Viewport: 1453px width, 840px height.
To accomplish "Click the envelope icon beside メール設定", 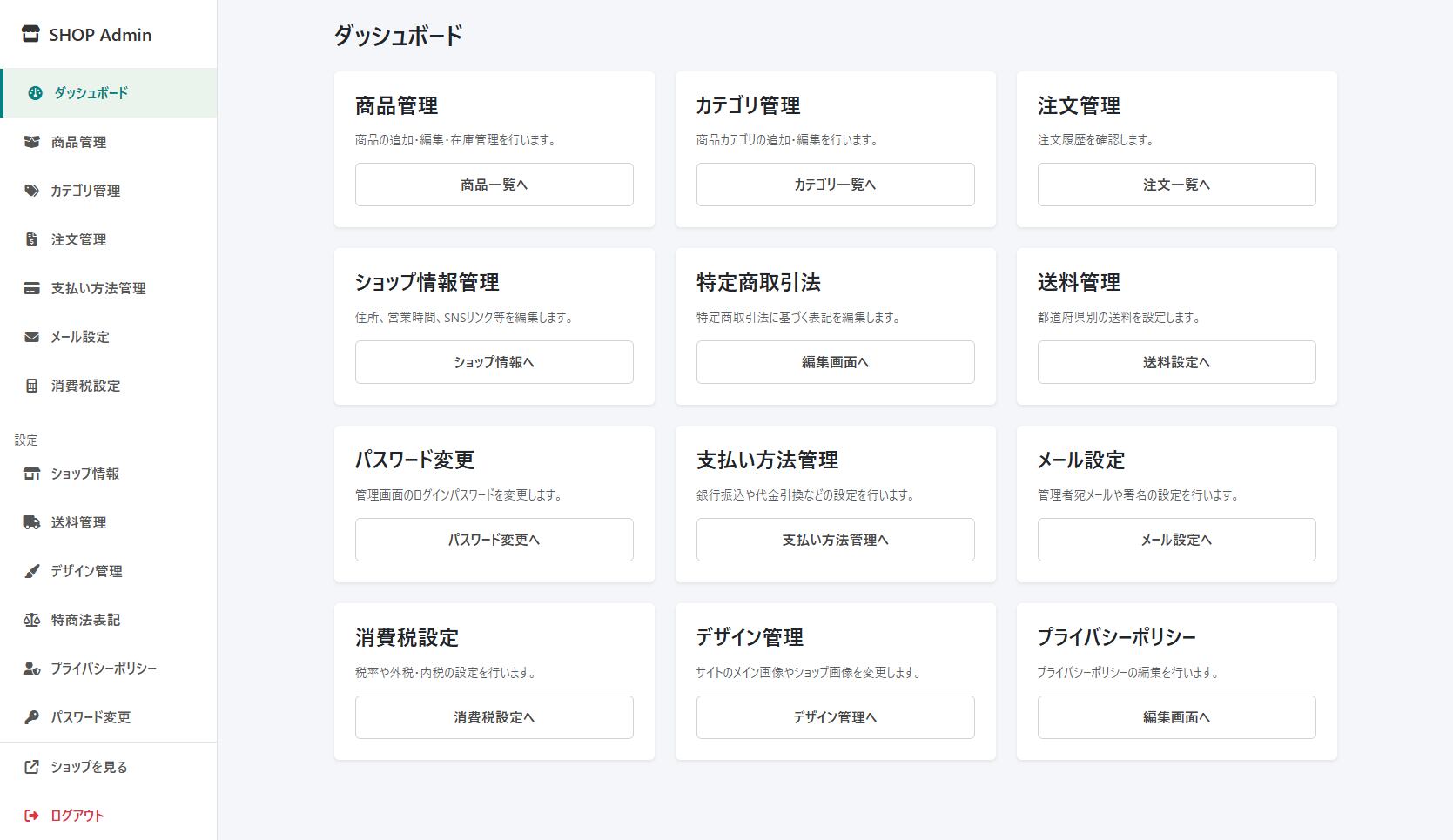I will coord(31,337).
